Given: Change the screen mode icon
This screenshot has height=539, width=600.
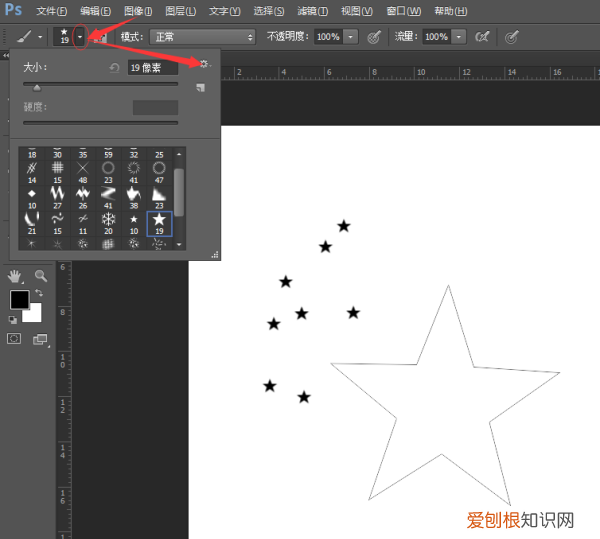Looking at the screenshot, I should [x=40, y=340].
